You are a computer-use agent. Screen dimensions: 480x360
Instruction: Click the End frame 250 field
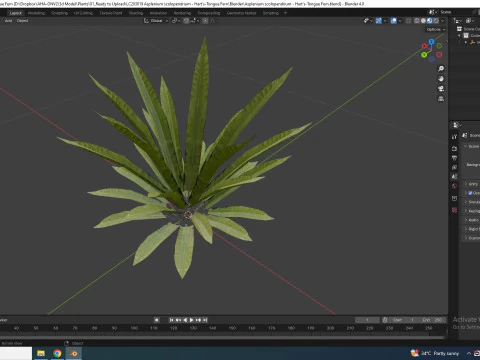[432, 320]
